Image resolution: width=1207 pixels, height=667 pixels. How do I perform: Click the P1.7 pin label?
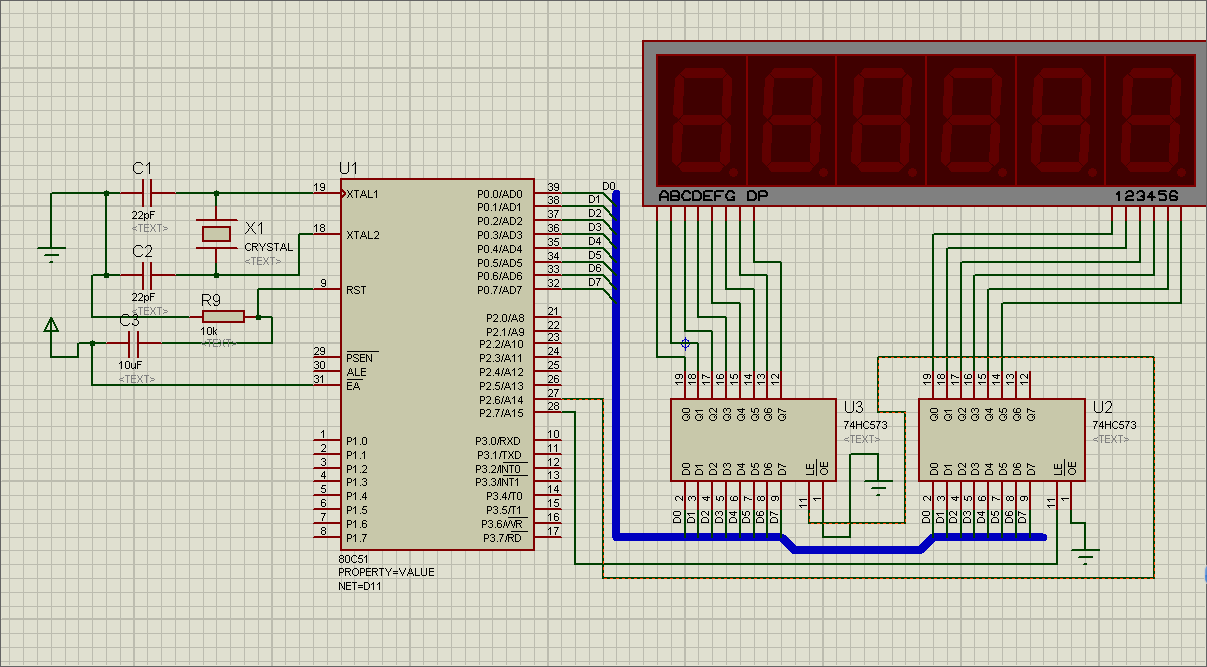pyautogui.click(x=357, y=538)
